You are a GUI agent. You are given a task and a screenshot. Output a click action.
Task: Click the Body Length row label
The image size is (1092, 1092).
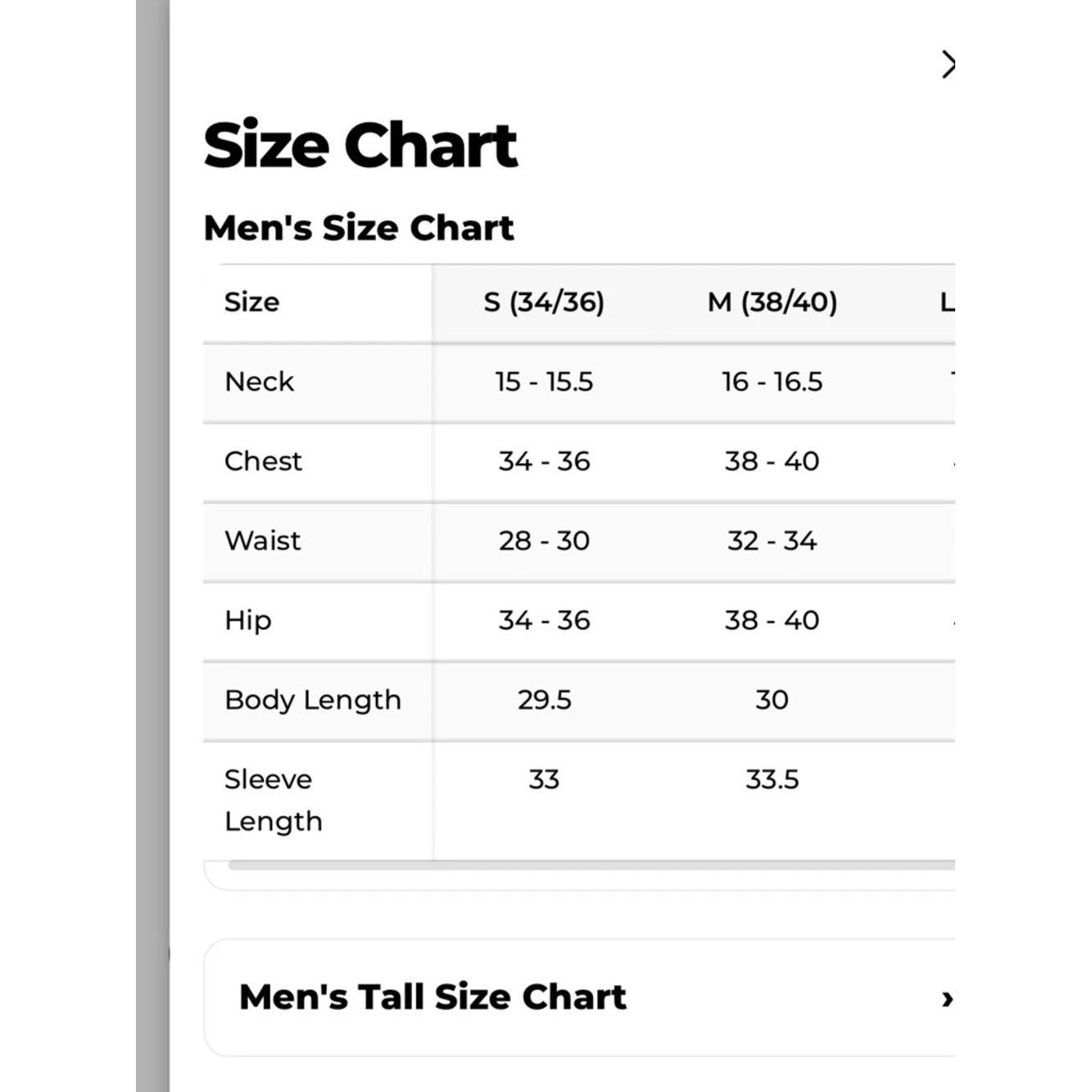pos(312,700)
